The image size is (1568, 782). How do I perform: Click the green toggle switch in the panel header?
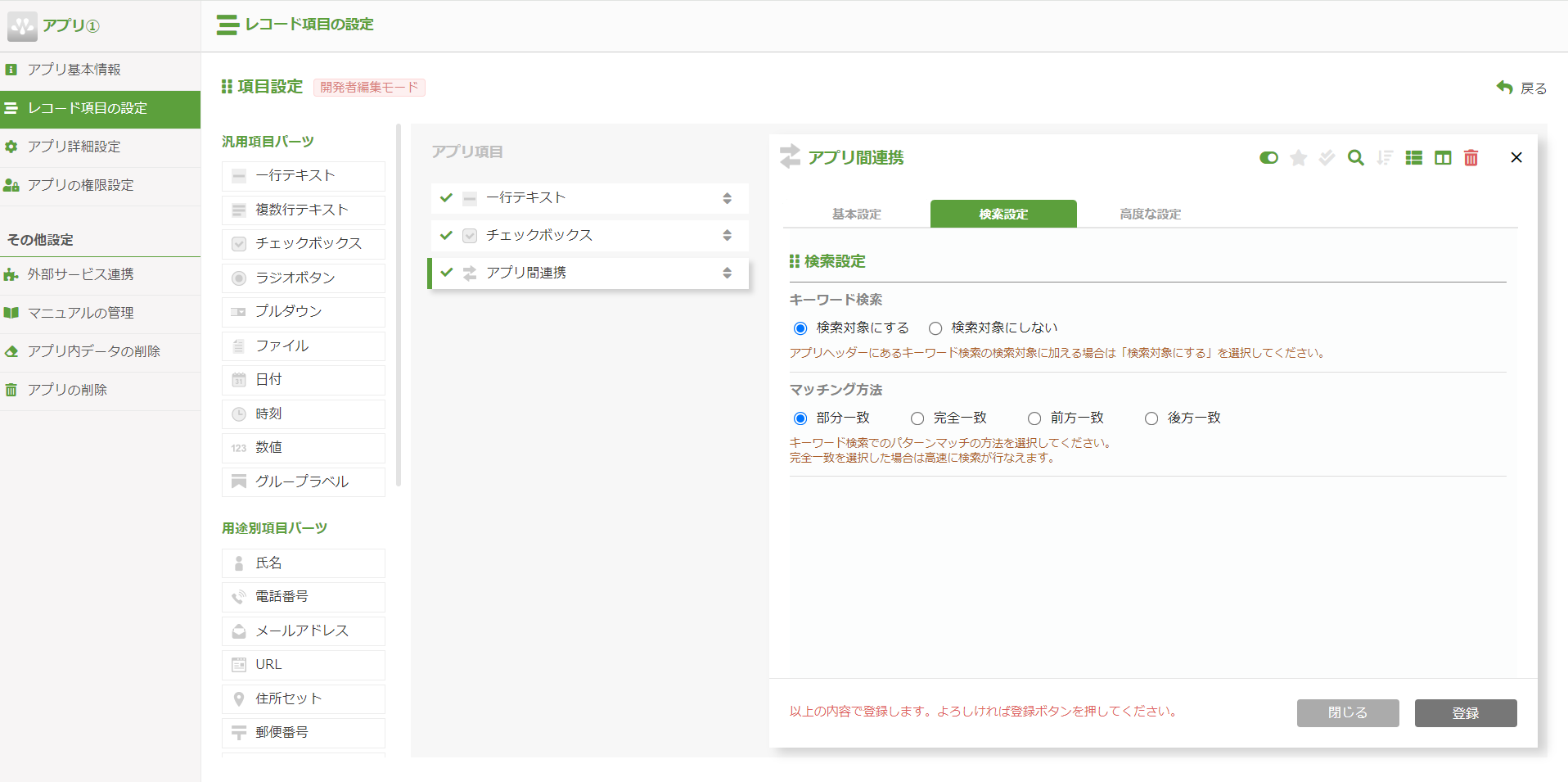tap(1268, 157)
